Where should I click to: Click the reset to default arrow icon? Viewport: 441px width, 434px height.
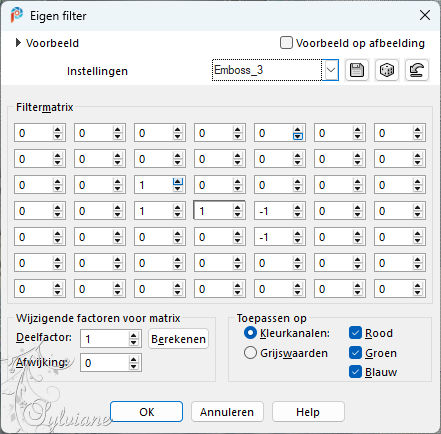(x=417, y=70)
